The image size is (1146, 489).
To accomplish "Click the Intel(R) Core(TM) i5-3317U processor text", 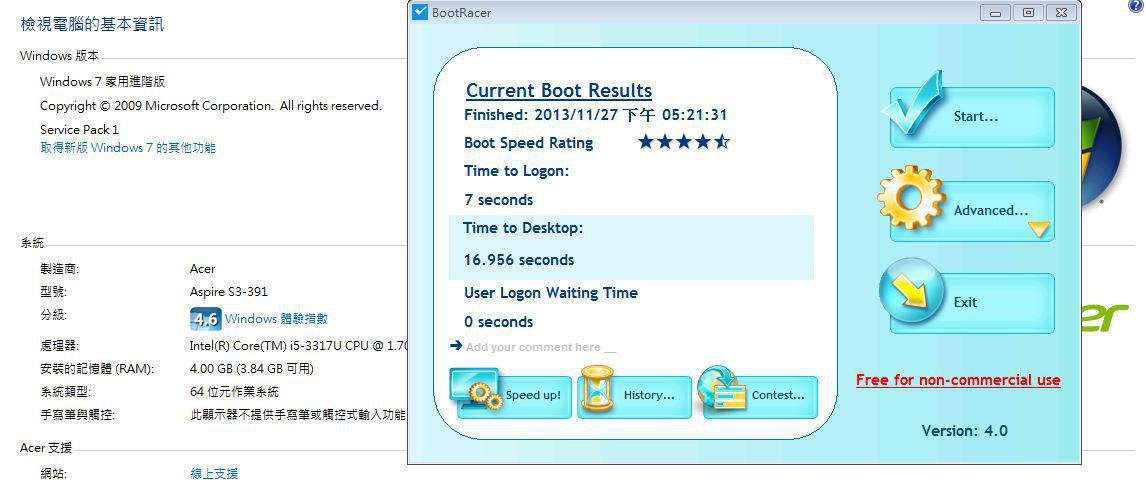I will point(299,345).
